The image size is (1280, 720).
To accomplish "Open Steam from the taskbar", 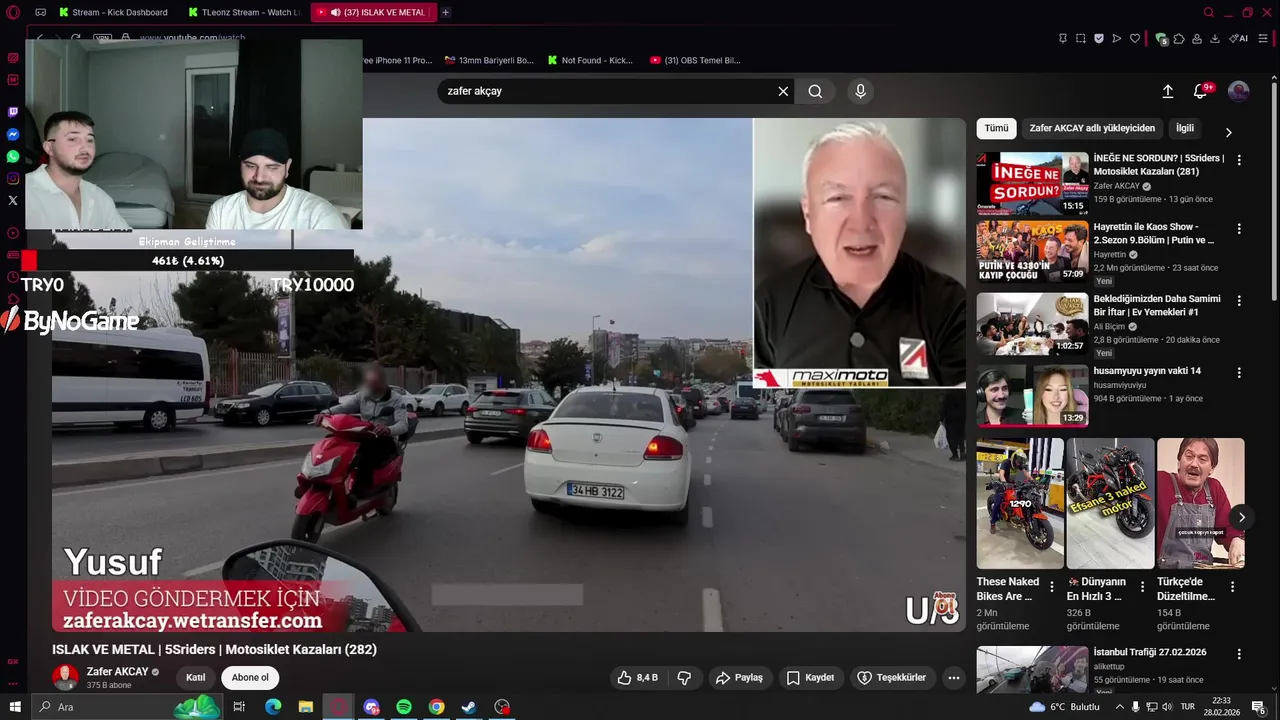I will pyautogui.click(x=469, y=707).
